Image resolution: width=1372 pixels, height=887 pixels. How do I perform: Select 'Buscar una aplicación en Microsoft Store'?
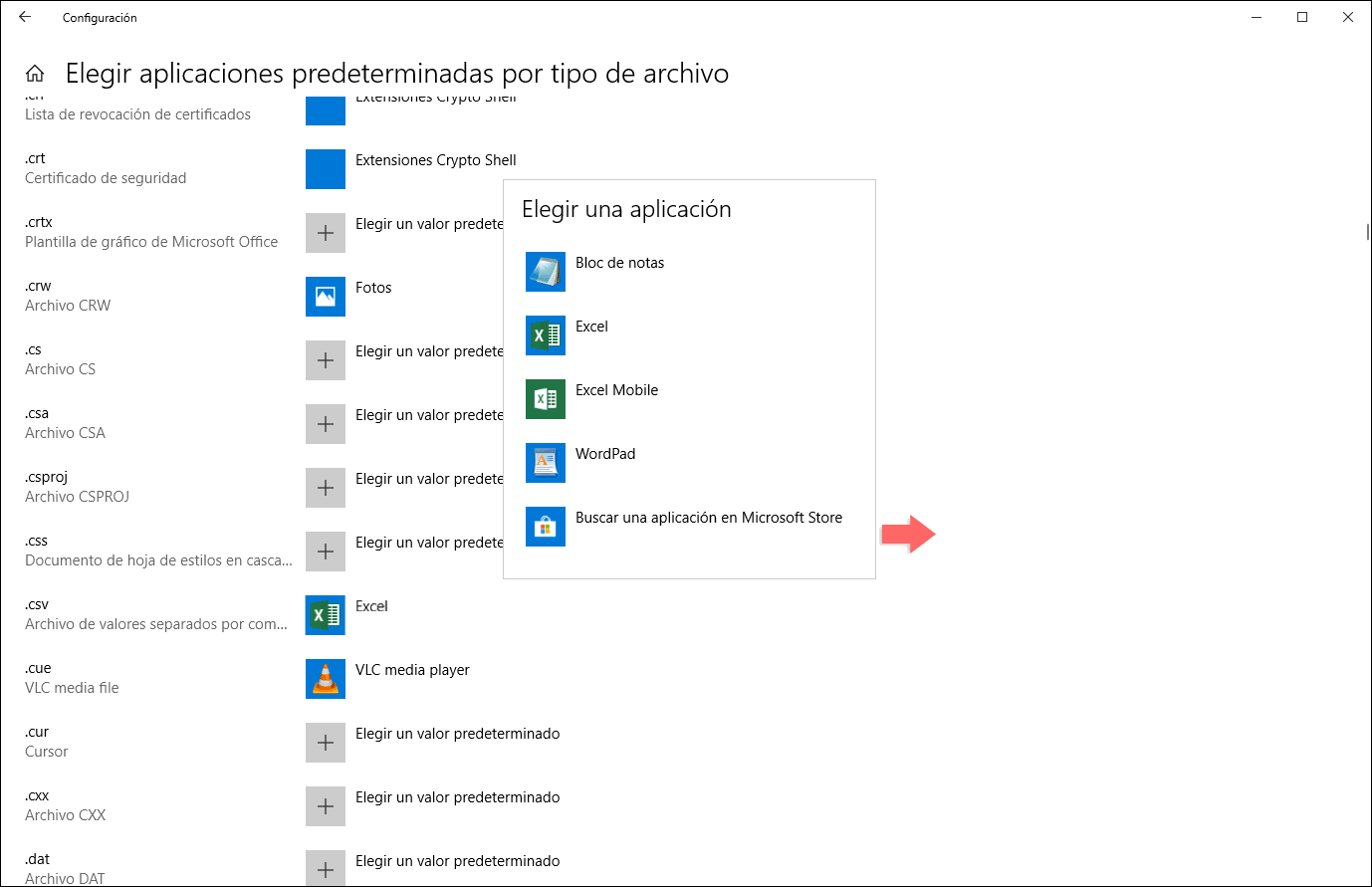(x=709, y=518)
